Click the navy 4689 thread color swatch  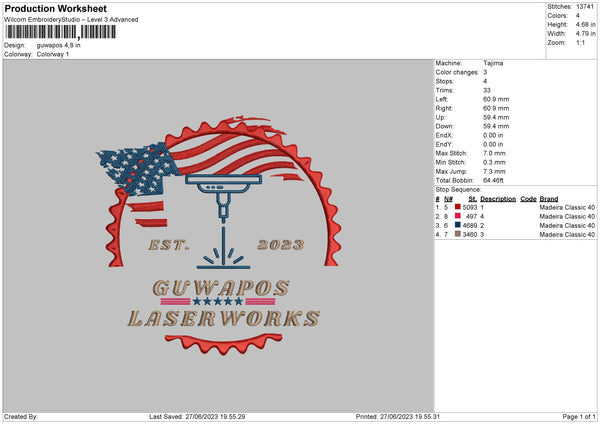(x=458, y=225)
